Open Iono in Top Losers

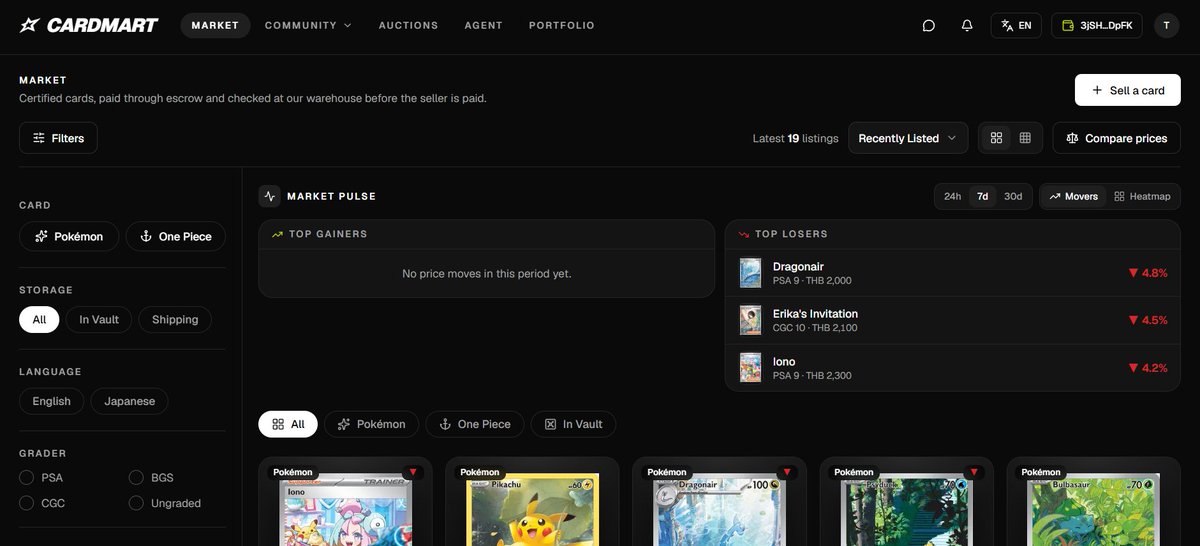(x=953, y=368)
